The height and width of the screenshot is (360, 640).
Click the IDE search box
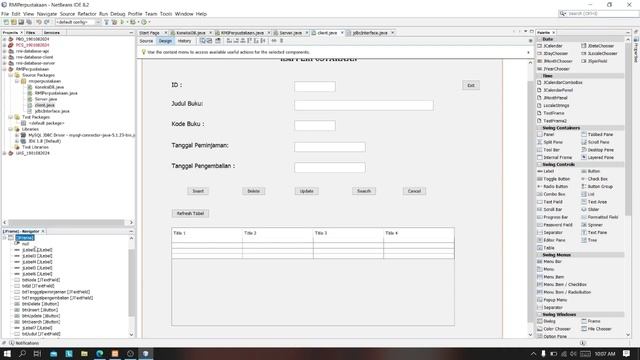pos(598,13)
